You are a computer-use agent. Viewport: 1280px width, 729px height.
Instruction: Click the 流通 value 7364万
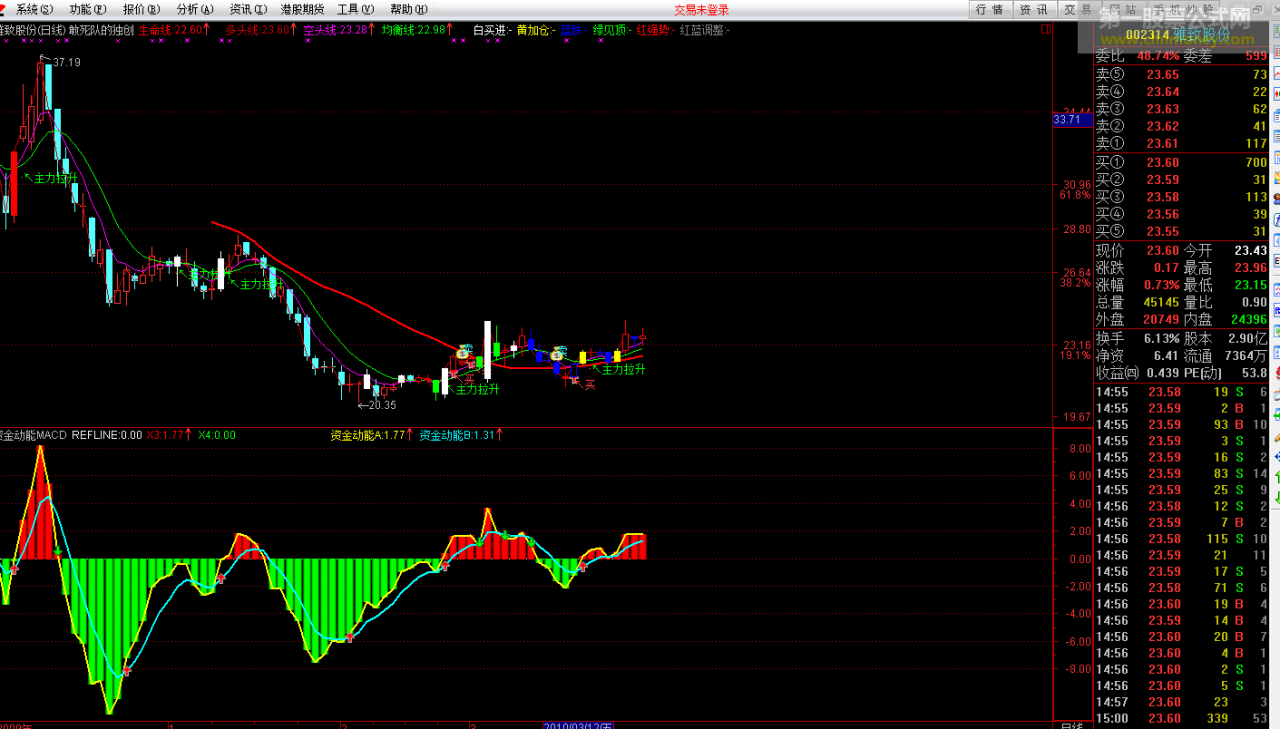point(1247,355)
